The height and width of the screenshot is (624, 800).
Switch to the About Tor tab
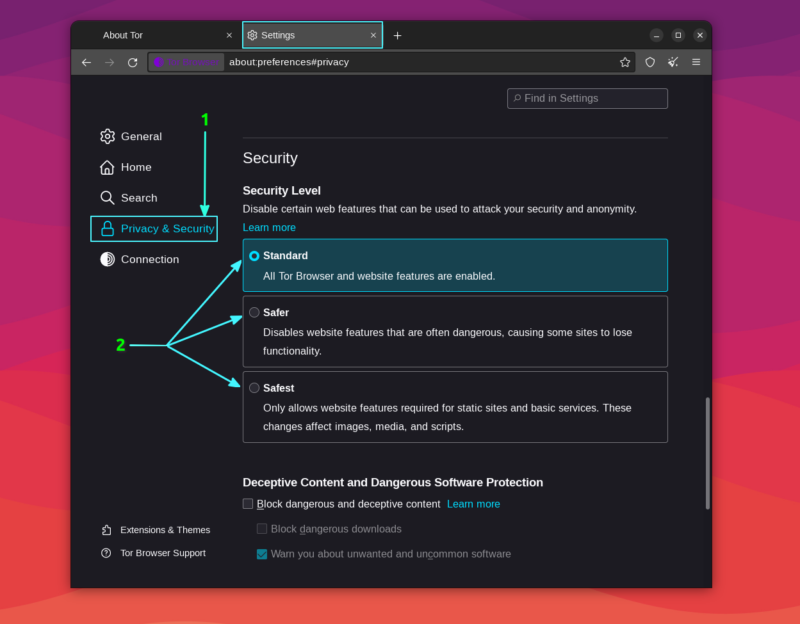123,34
